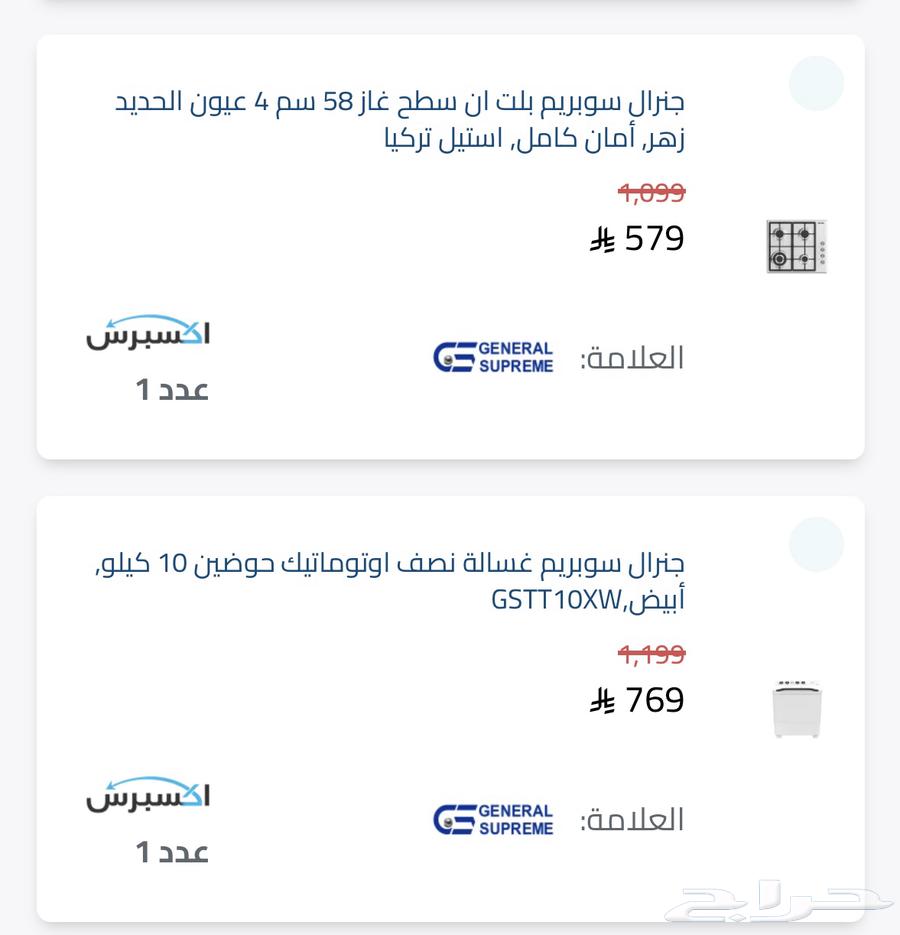
Task: Click the Riyal currency symbol beside 769
Action: pyautogui.click(x=602, y=701)
